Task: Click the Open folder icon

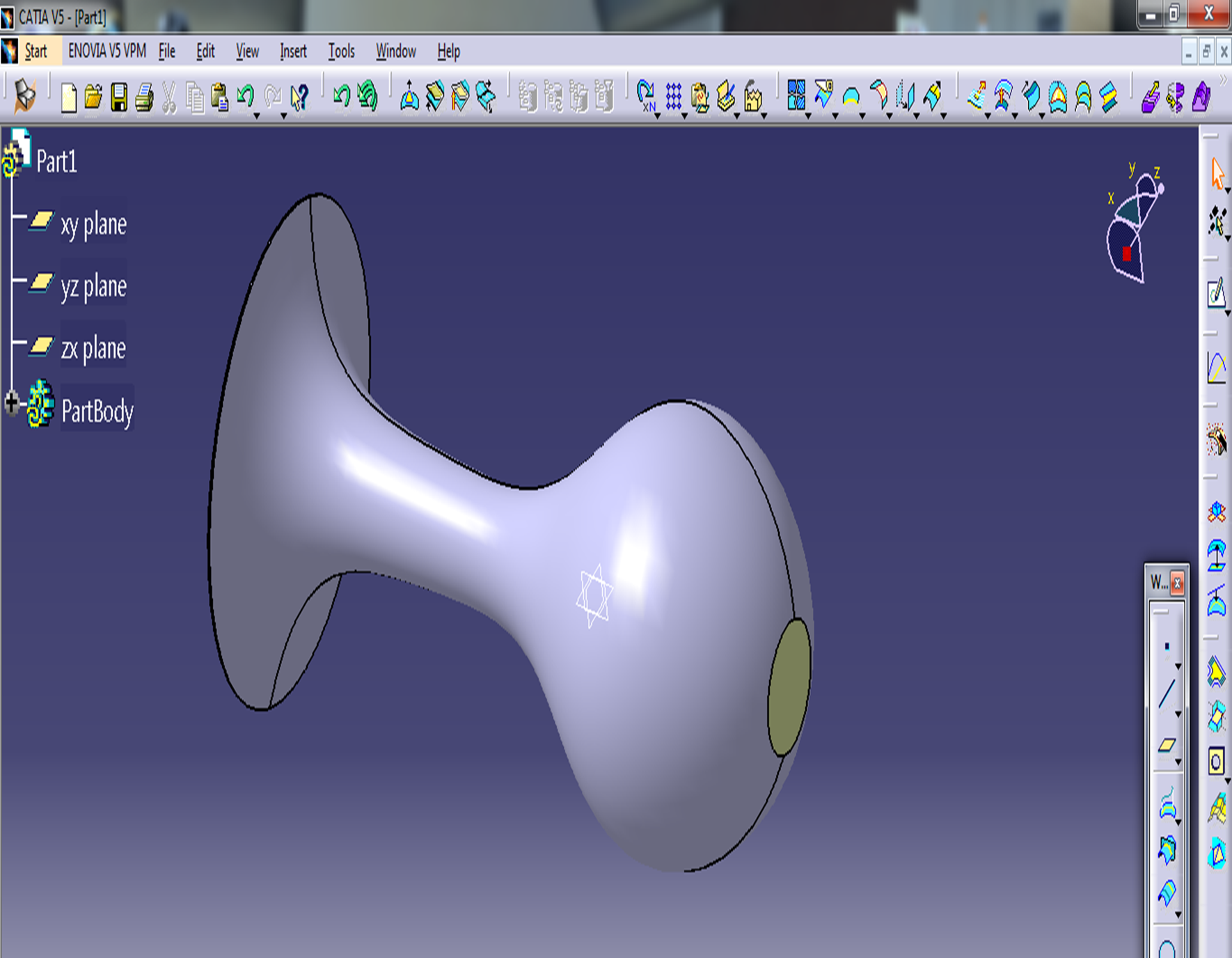Action: (x=93, y=97)
